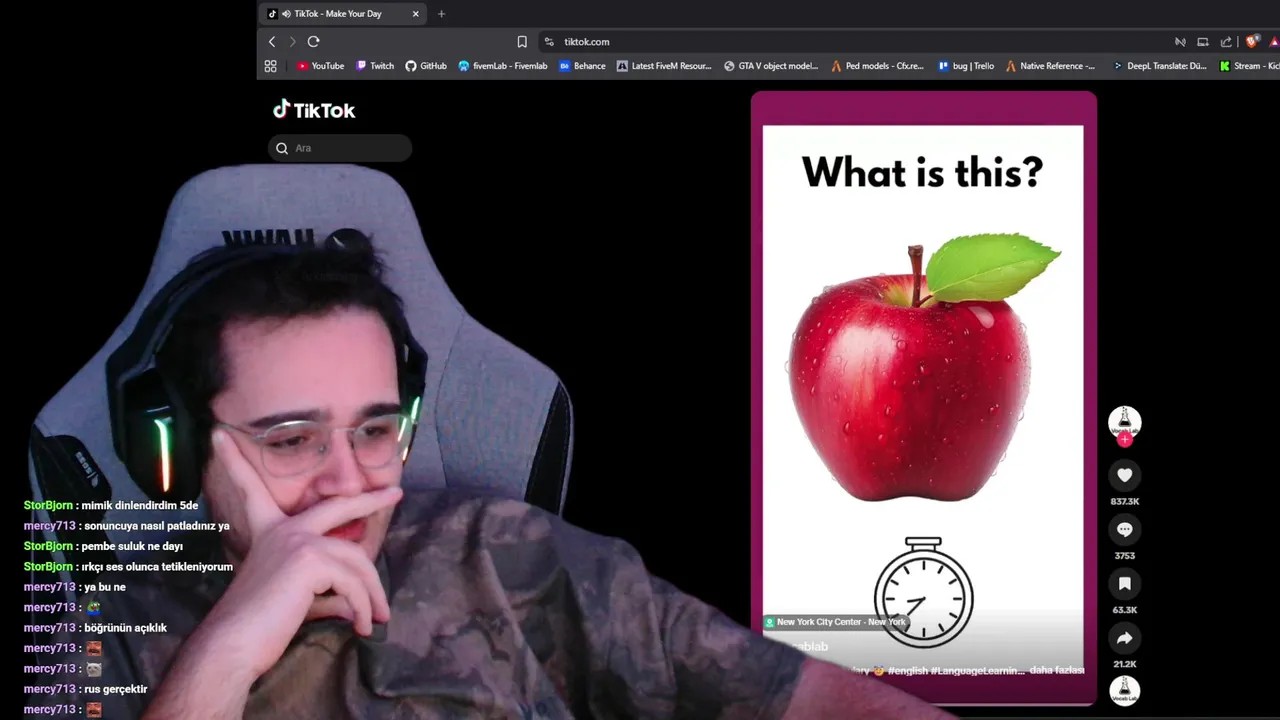This screenshot has height=720, width=1280.
Task: Bookmark this page in the browser toolbar
Action: click(522, 41)
